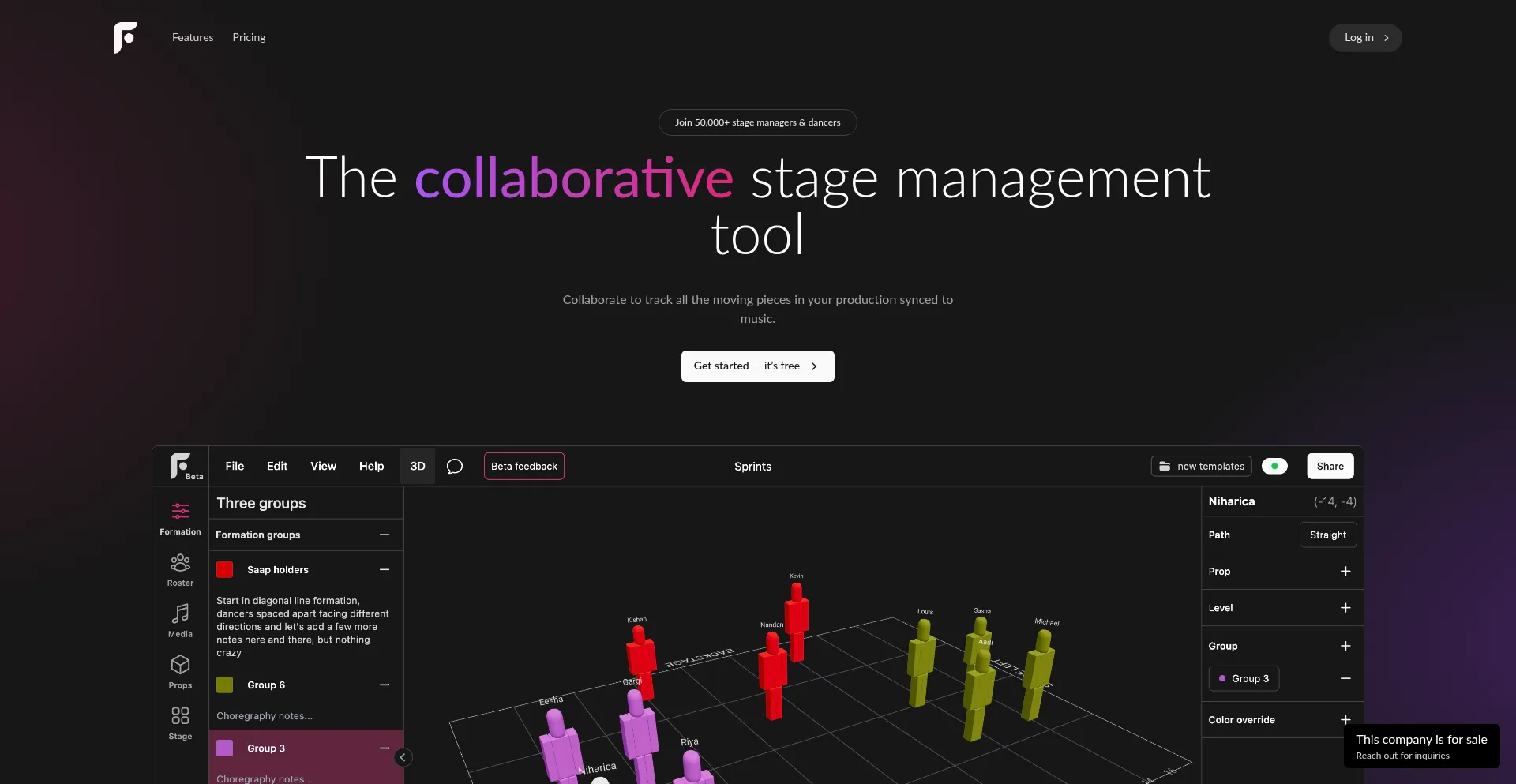1516x784 pixels.
Task: Open the Roster sidebar panel
Action: pos(180,570)
